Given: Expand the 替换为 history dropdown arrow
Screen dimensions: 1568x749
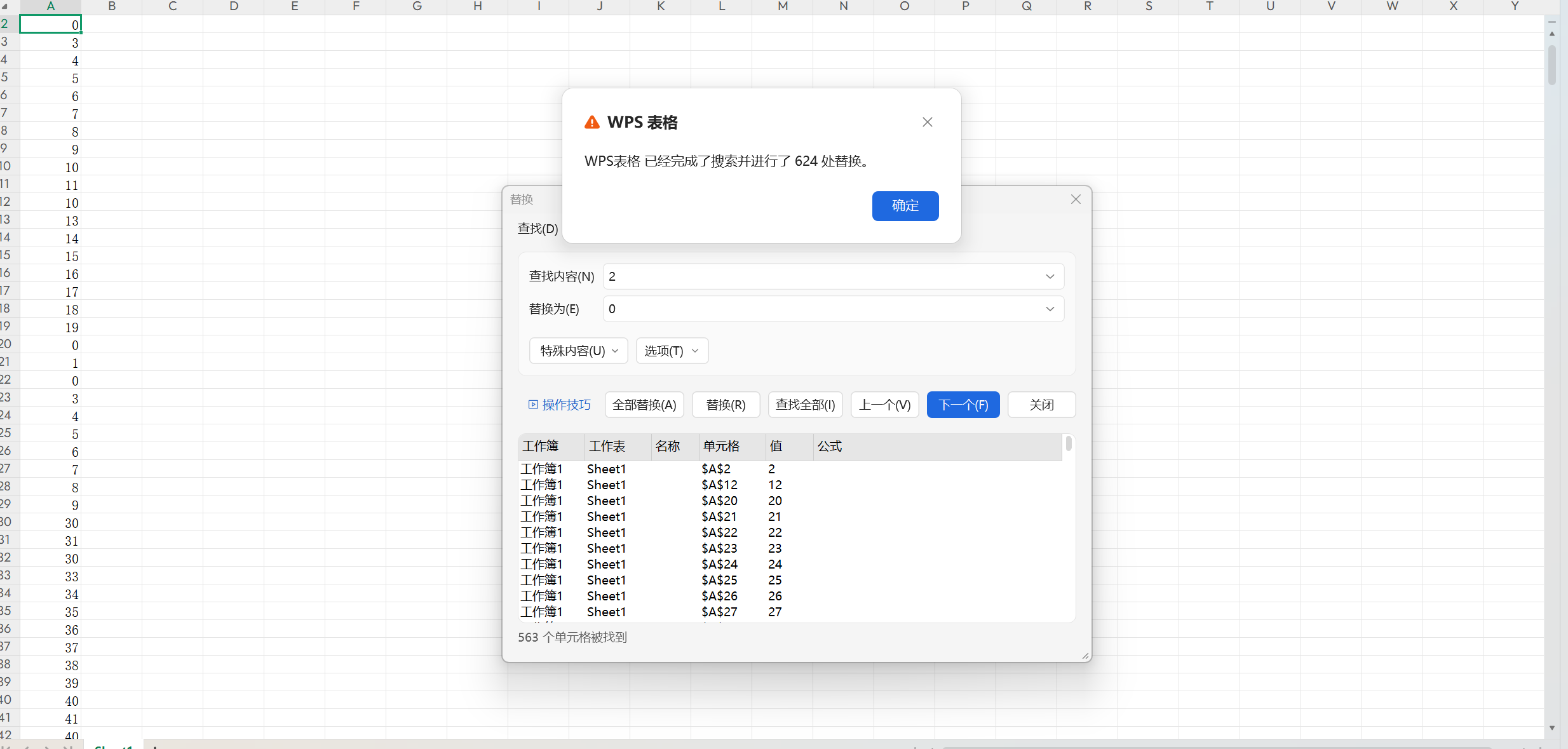Looking at the screenshot, I should coord(1050,309).
